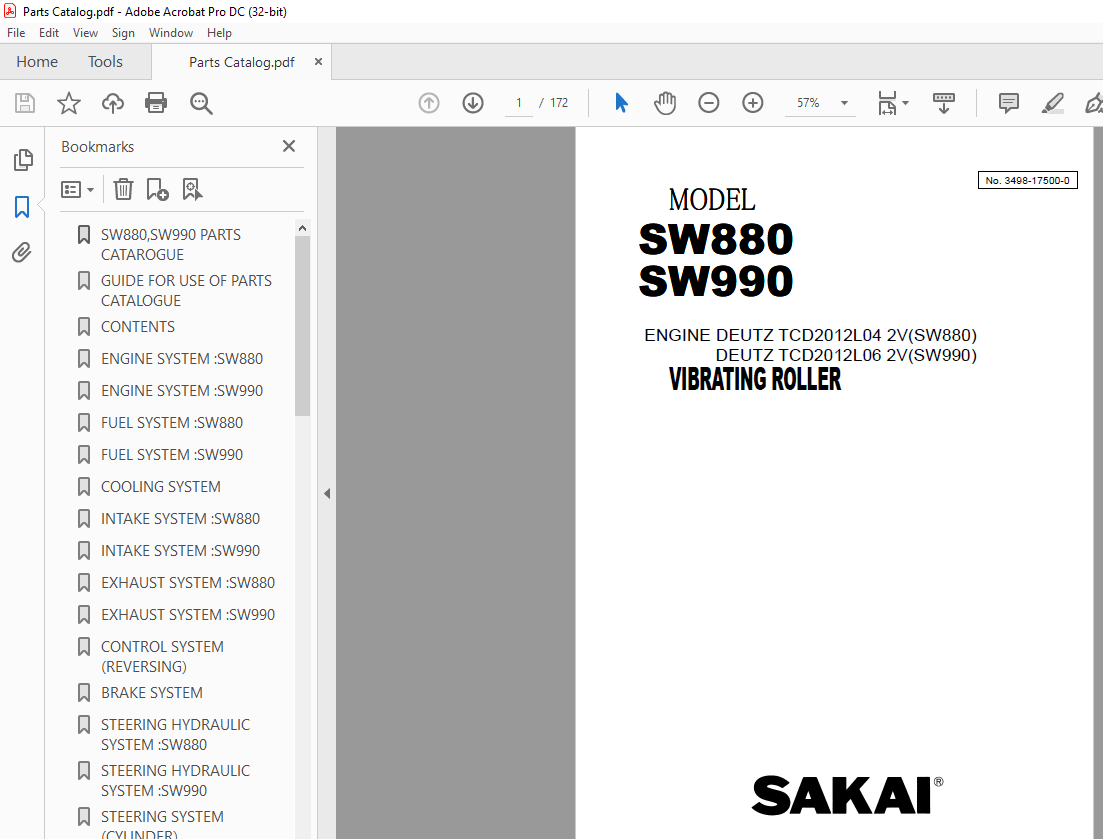Open the Attachments paperclip panel
The width and height of the screenshot is (1103, 839).
point(22,252)
